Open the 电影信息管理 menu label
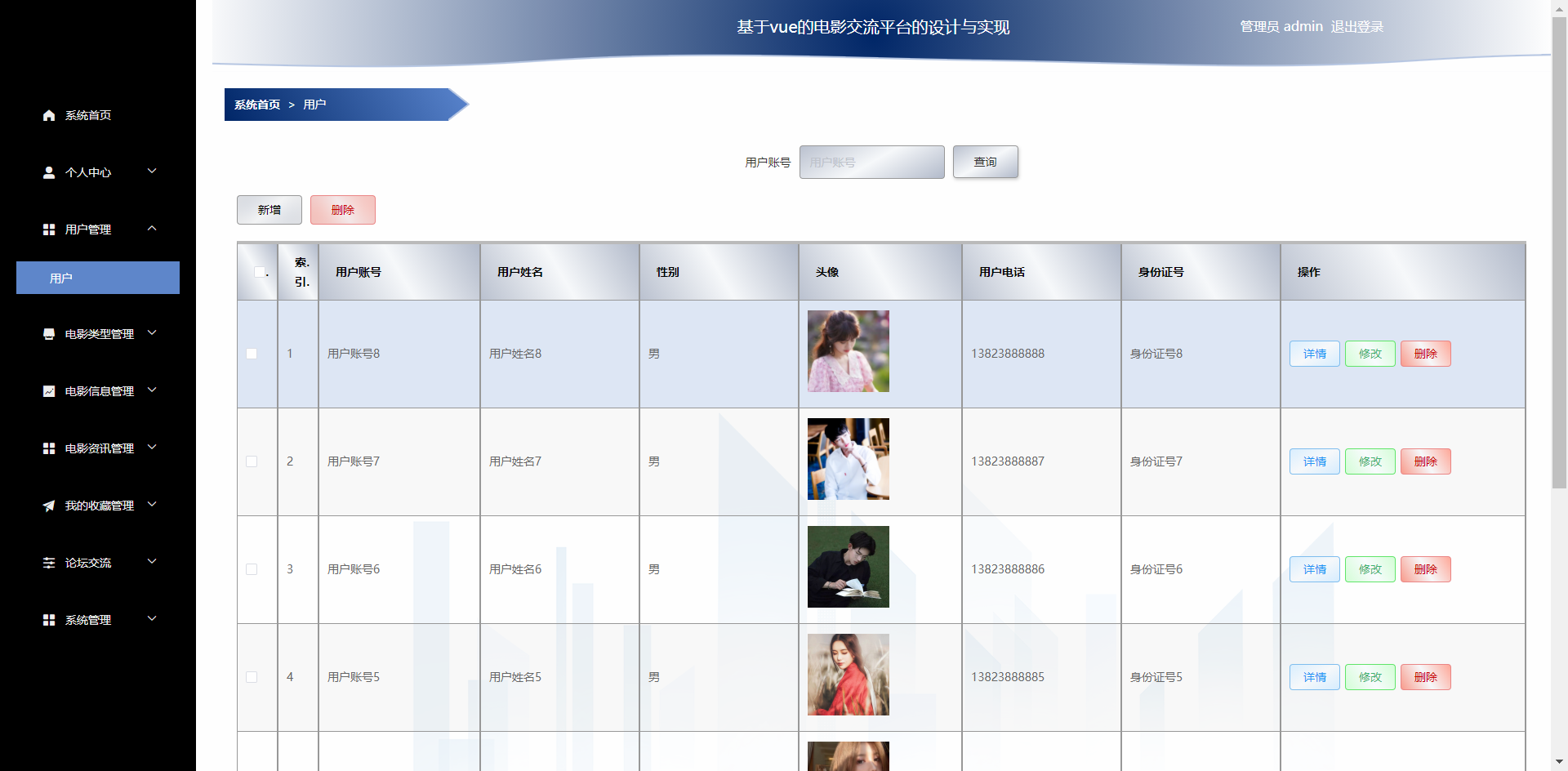This screenshot has width=1568, height=771. click(x=100, y=391)
